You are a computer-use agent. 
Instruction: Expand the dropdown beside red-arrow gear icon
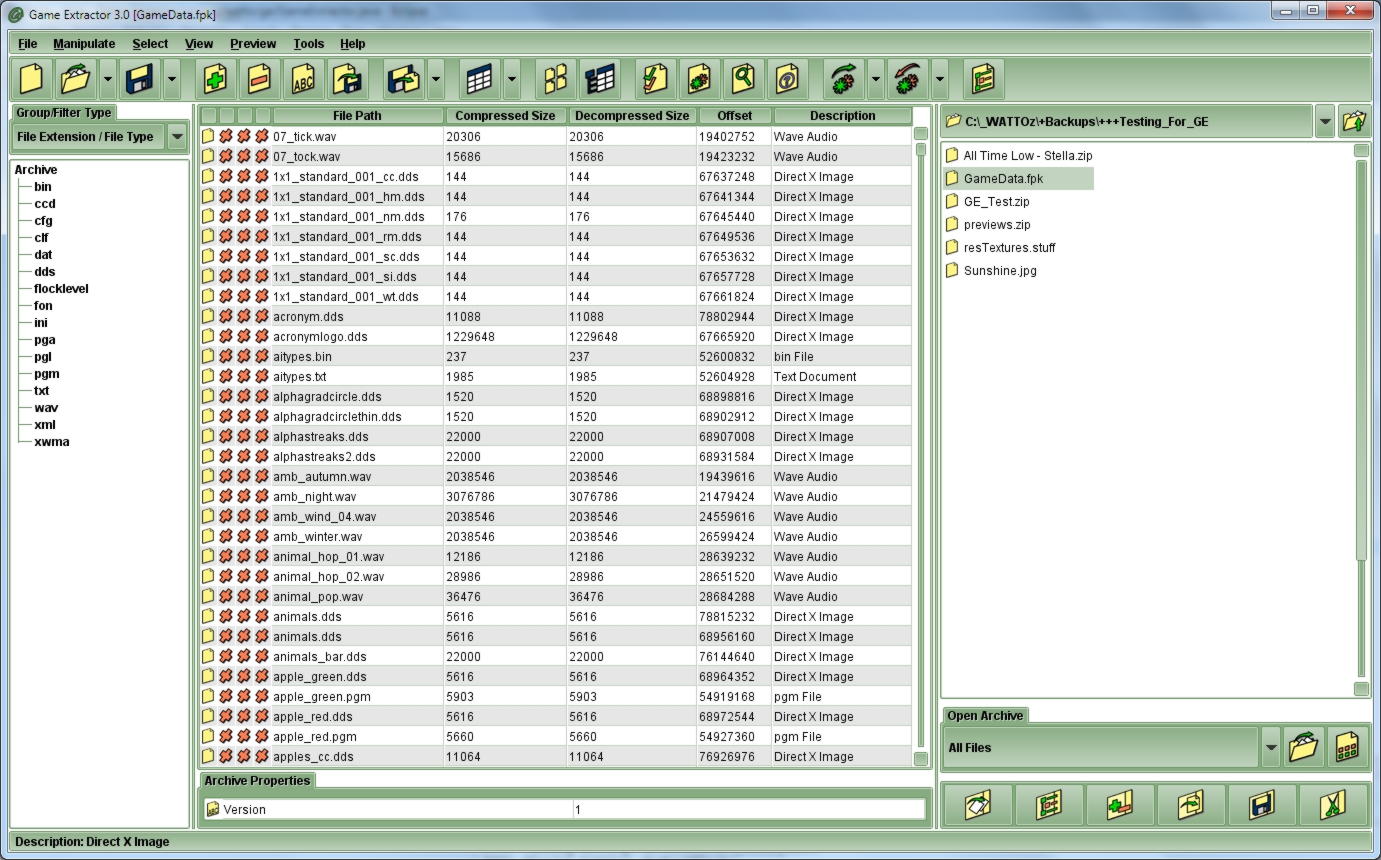click(x=940, y=79)
